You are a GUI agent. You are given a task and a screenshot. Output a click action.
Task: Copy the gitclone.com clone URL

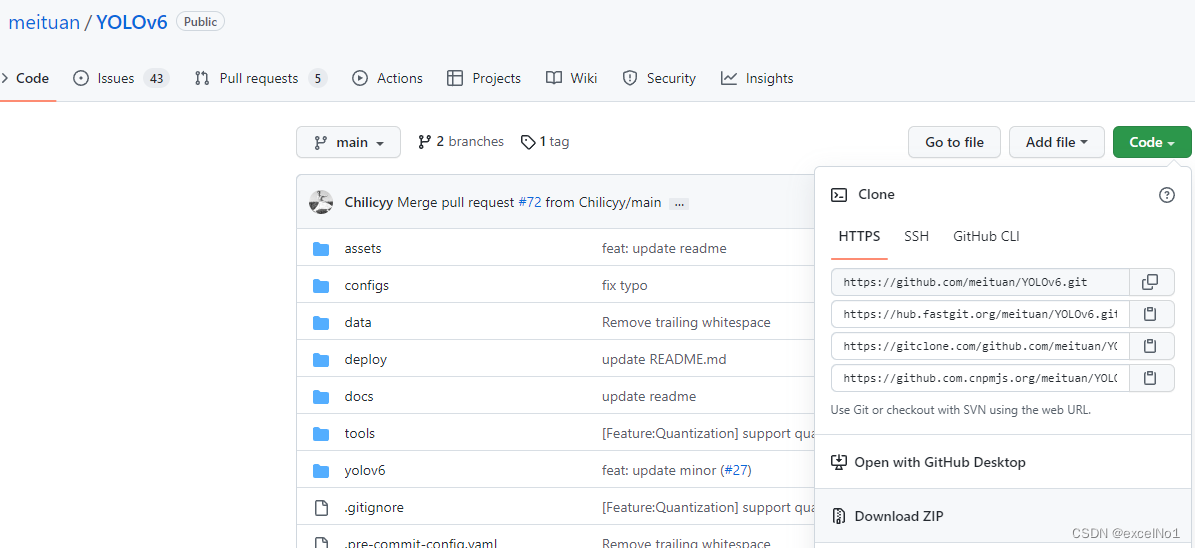click(x=1151, y=346)
